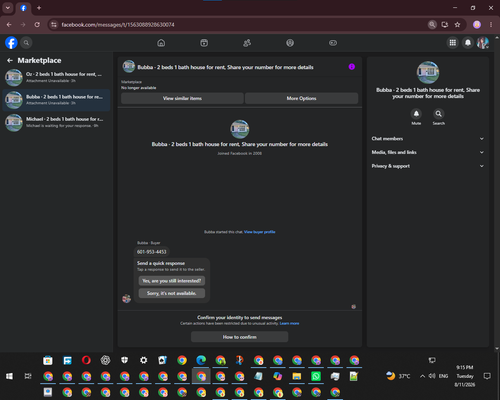Open the Gaming controller icon in top navigation
Image resolution: width=500 pixels, height=400 pixels.
[333, 43]
